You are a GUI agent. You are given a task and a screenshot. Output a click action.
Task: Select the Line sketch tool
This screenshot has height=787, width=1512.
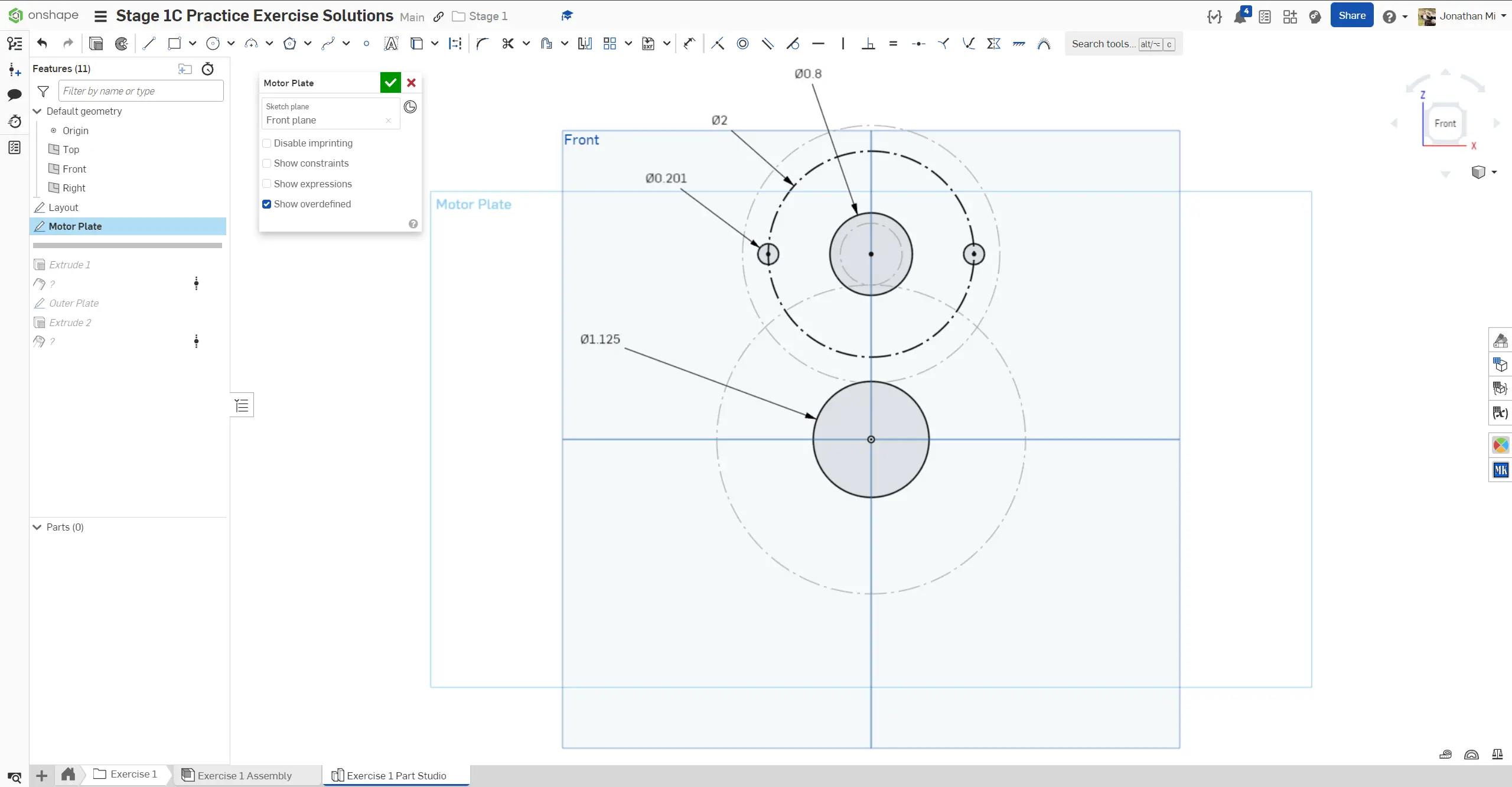[149, 43]
